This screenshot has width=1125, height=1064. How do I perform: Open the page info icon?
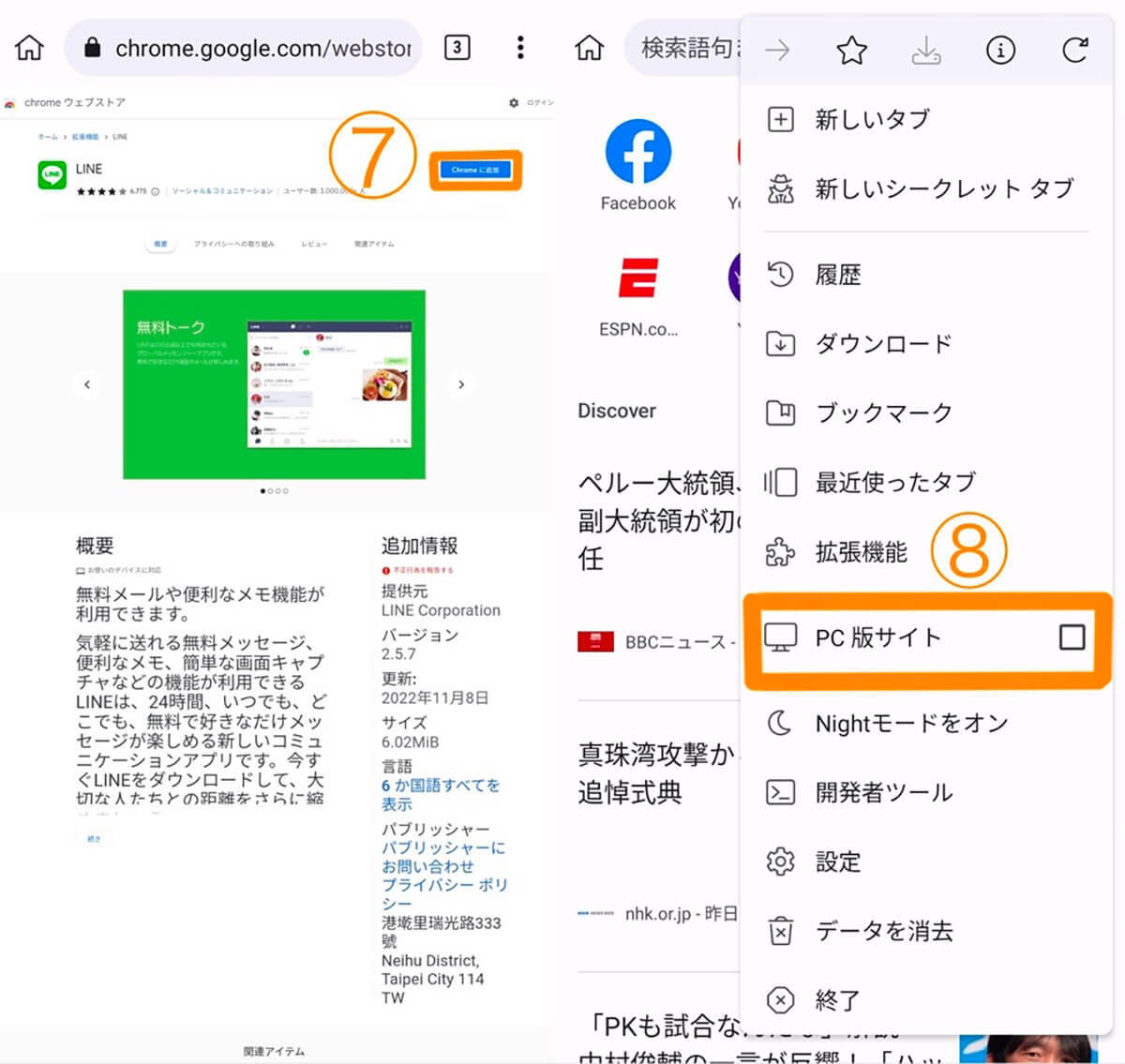[x=1000, y=49]
